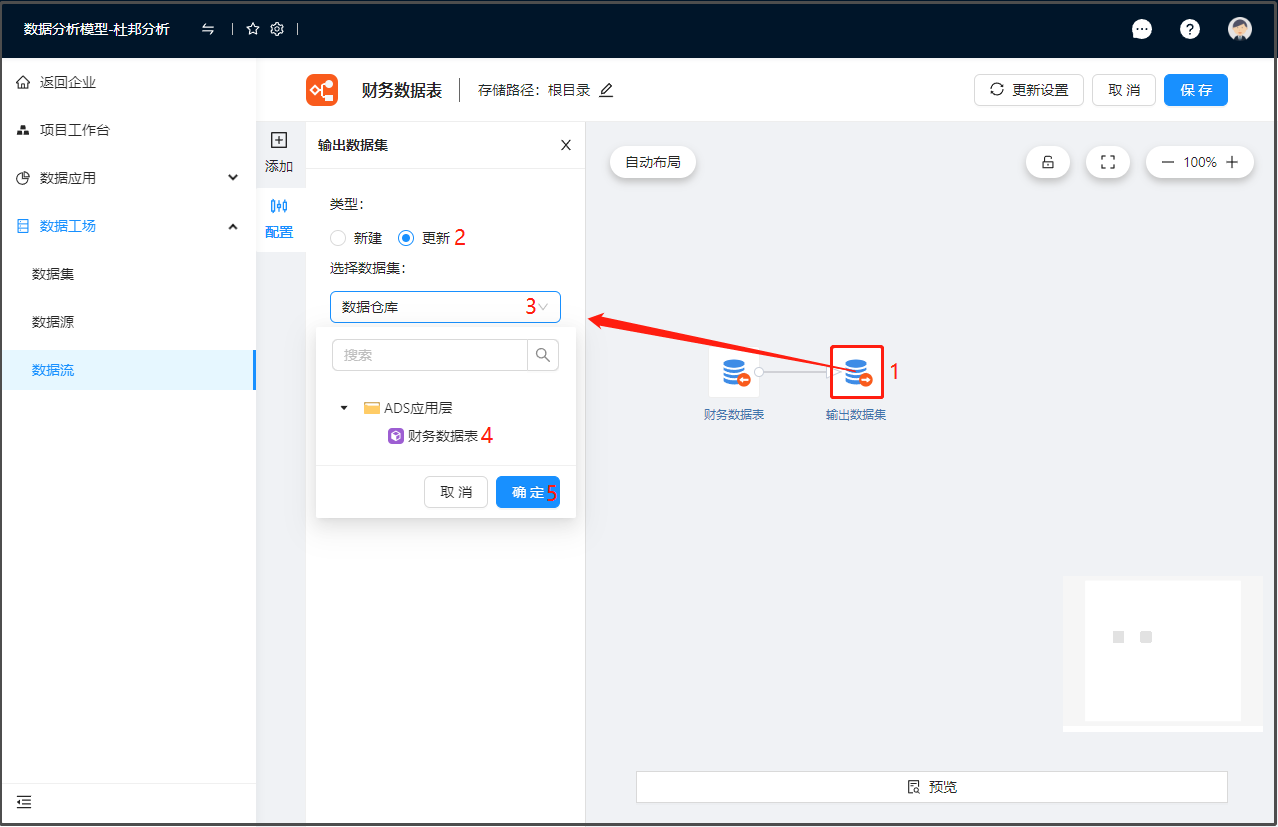Click the output dataset node icon
1278x827 pixels.
click(x=856, y=372)
